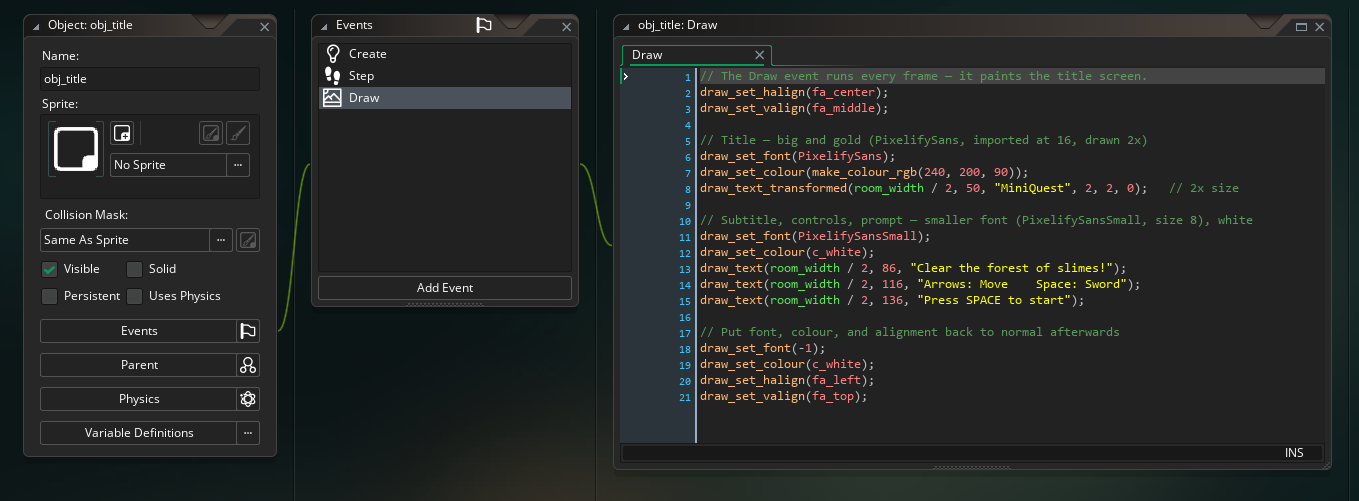Click the INS insert mode indicator
The image size is (1359, 501).
pos(1294,453)
